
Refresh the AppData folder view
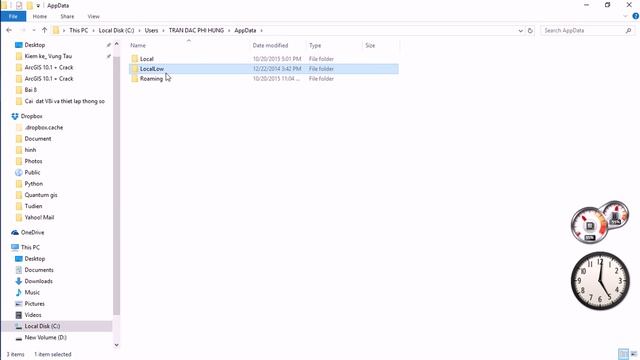(530, 31)
